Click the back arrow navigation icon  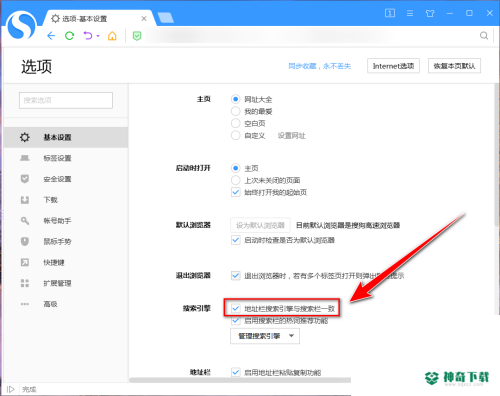51,36
